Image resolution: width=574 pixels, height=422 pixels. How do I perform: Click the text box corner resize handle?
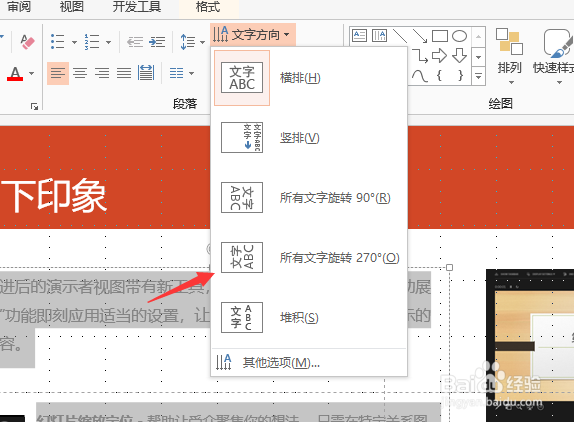click(x=450, y=268)
